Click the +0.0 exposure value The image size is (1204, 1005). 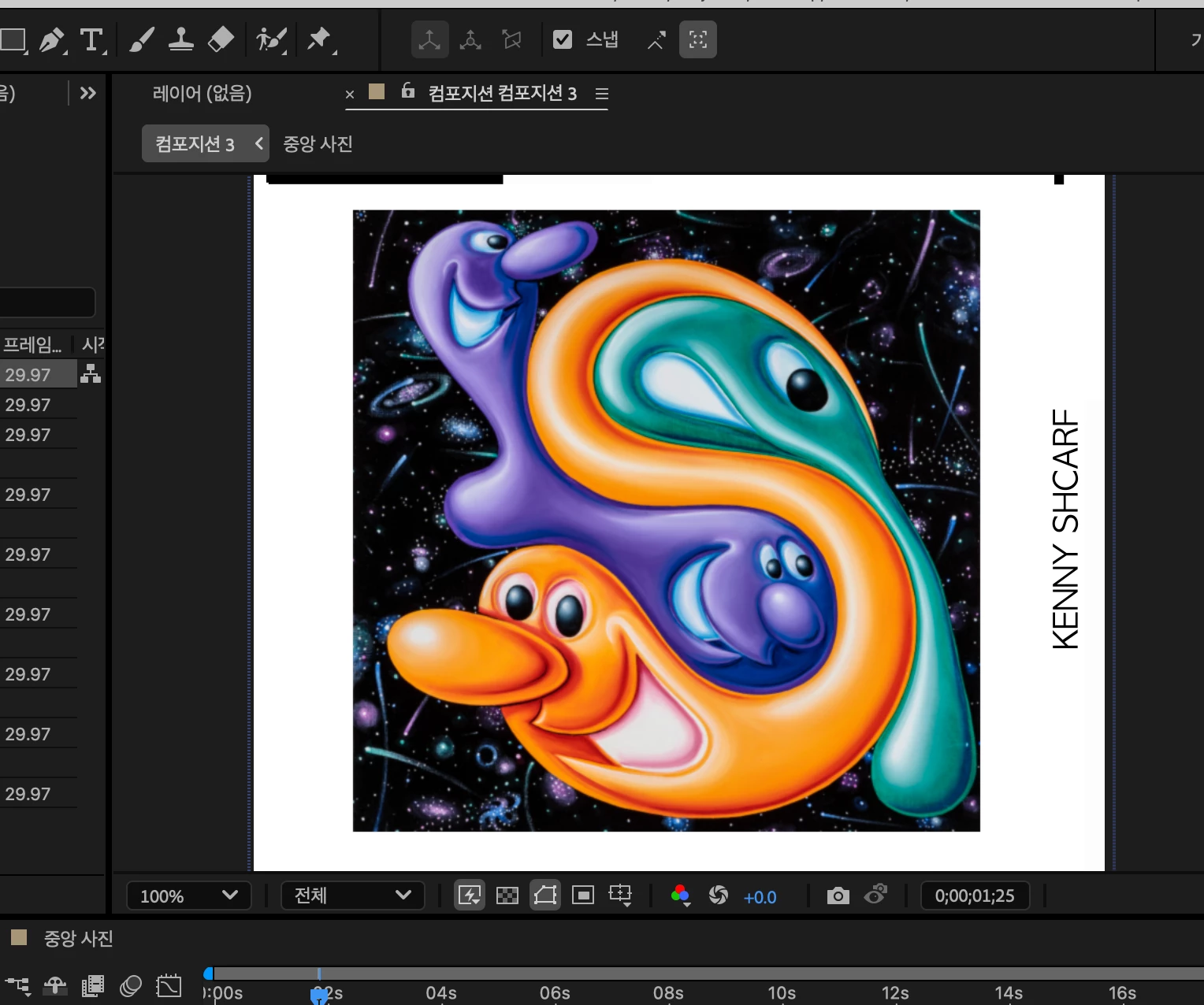(760, 897)
